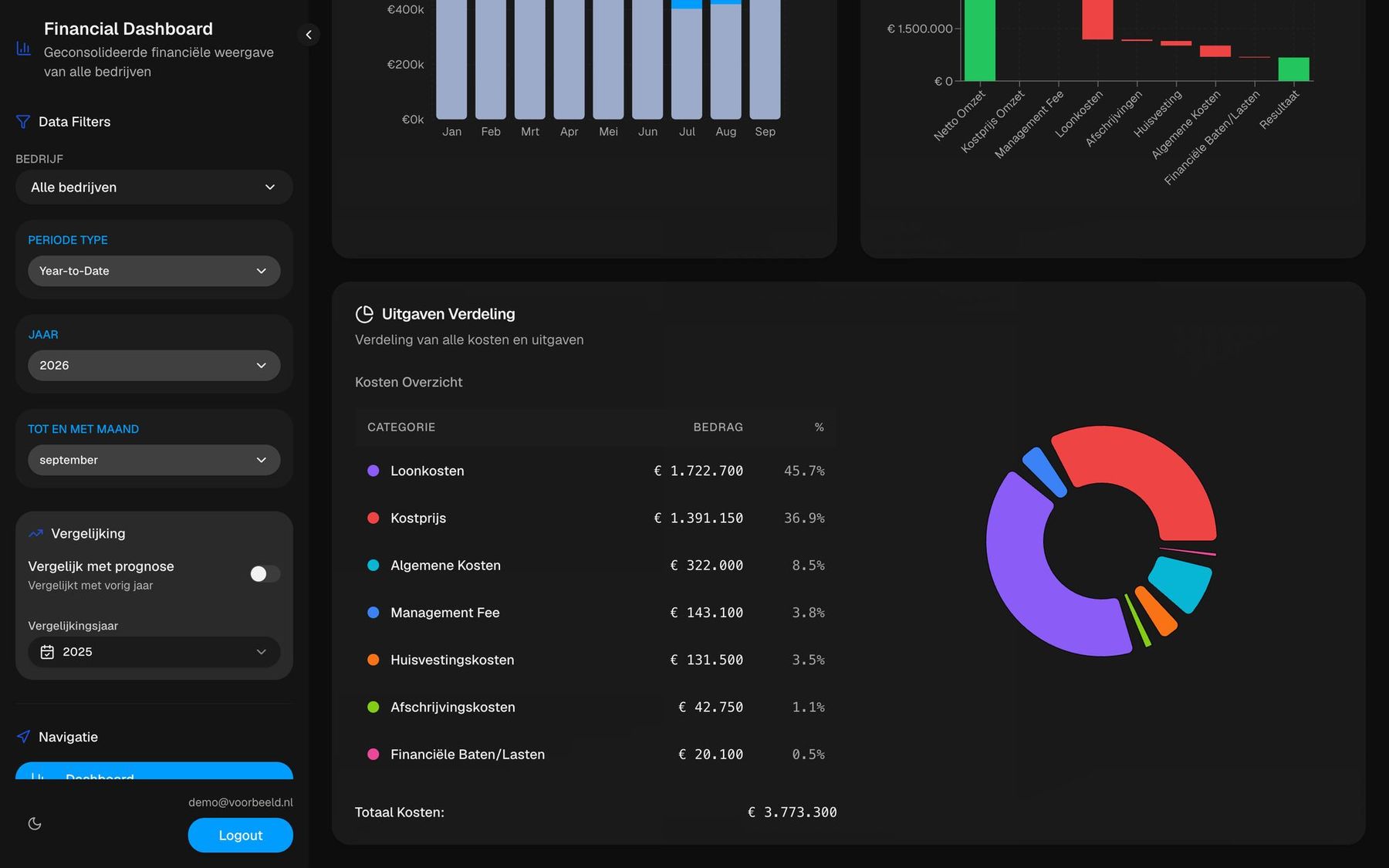Click the Jul bar in the bar chart
1389x868 pixels.
687,59
